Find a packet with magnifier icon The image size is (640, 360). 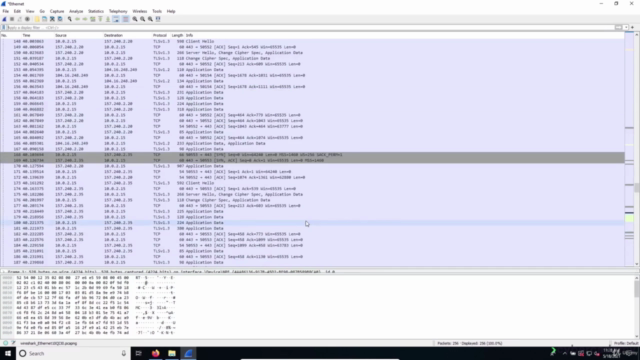point(70,19)
